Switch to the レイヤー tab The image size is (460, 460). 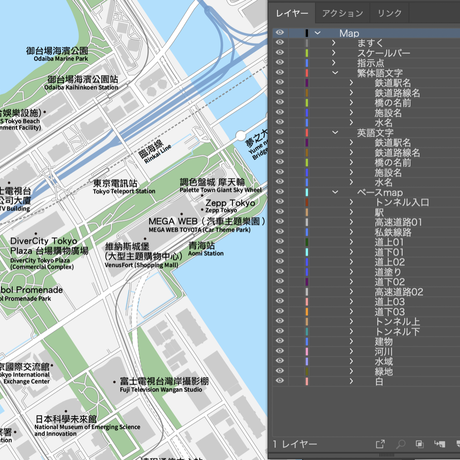tap(292, 13)
